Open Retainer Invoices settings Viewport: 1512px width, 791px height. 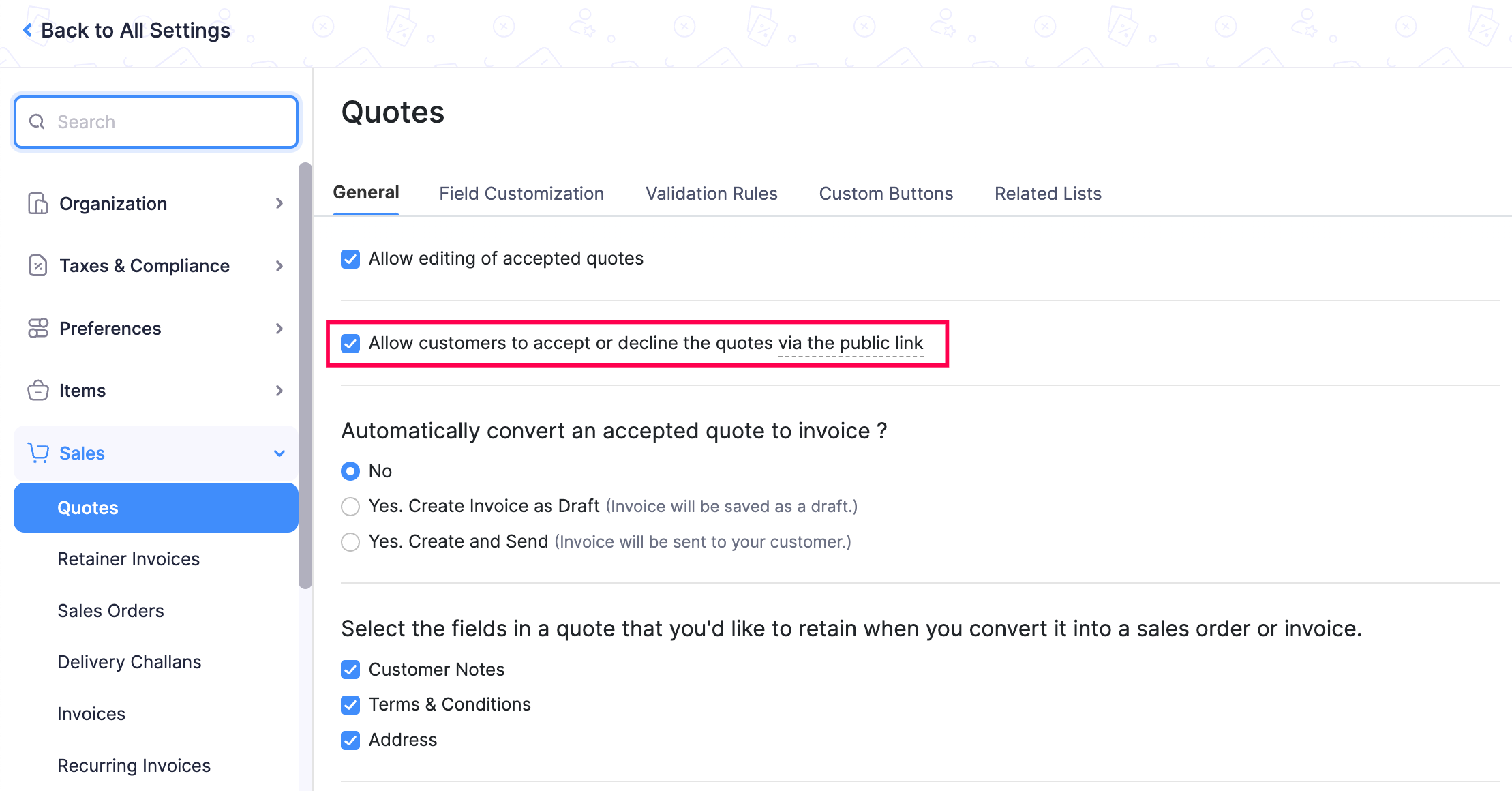(129, 558)
